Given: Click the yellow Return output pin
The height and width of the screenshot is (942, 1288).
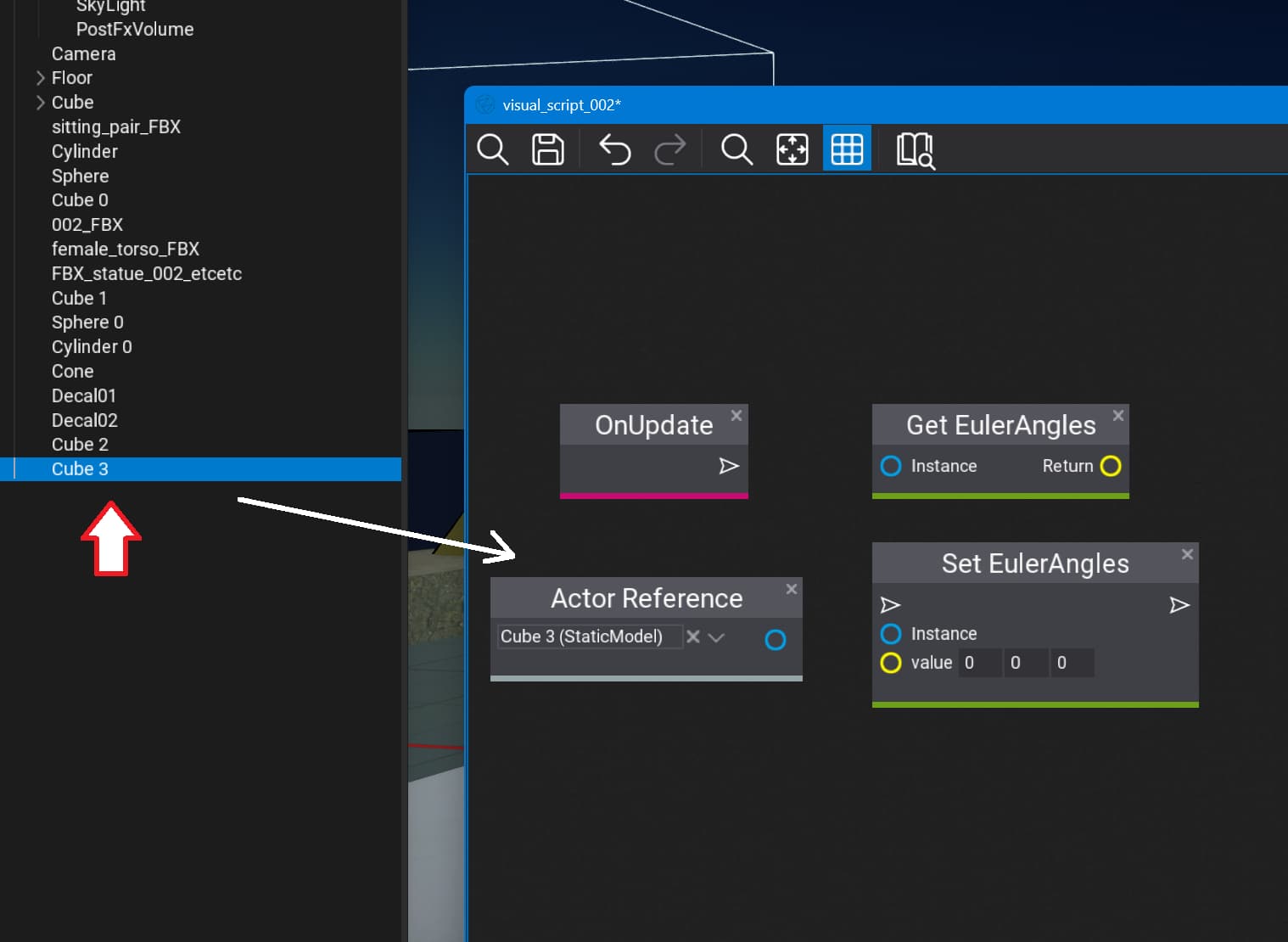Looking at the screenshot, I should tap(1110, 466).
